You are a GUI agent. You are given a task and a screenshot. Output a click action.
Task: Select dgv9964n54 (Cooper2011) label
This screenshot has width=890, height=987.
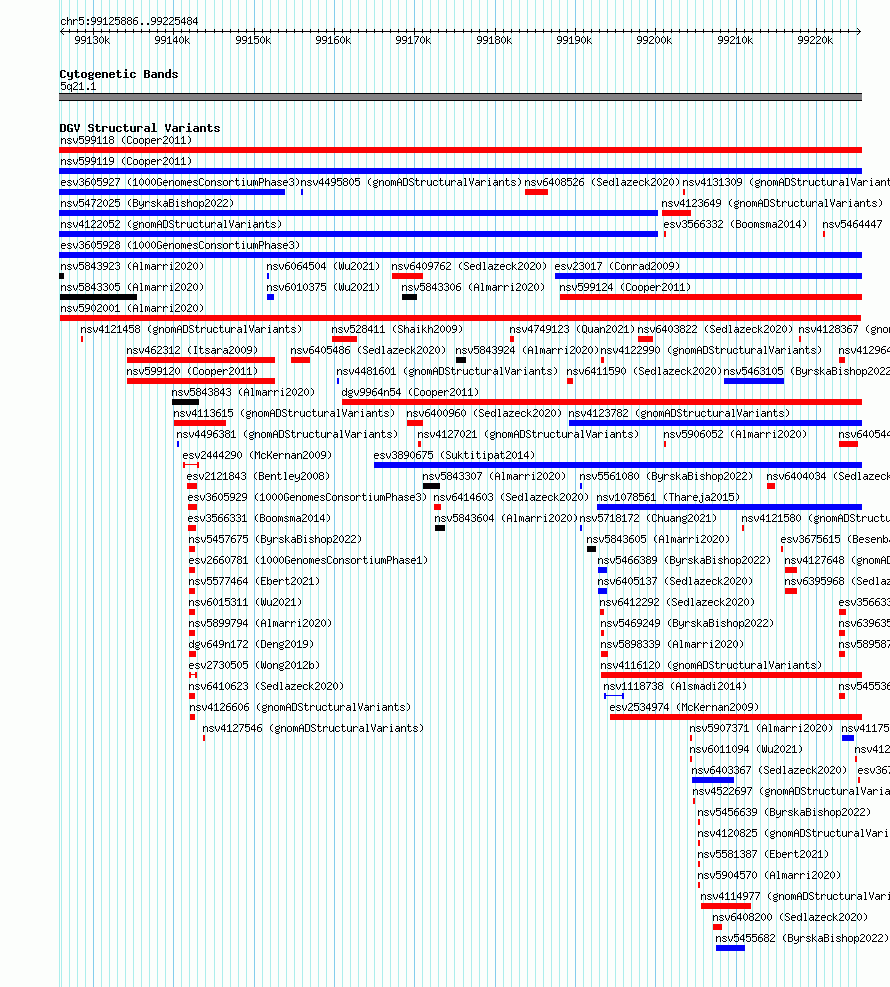pyautogui.click(x=410, y=392)
